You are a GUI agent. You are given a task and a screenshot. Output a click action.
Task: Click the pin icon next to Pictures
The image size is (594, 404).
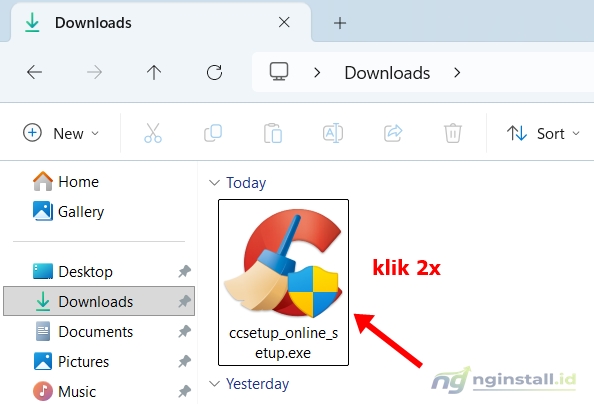(x=184, y=361)
